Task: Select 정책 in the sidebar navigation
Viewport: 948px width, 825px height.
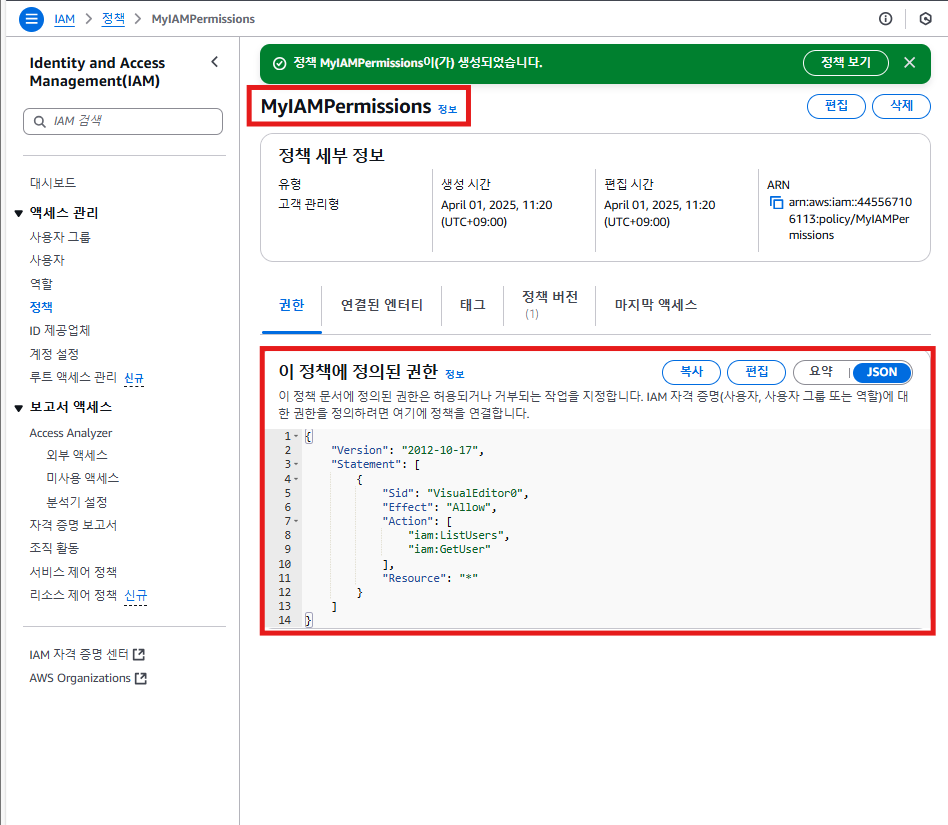Action: pos(41,307)
